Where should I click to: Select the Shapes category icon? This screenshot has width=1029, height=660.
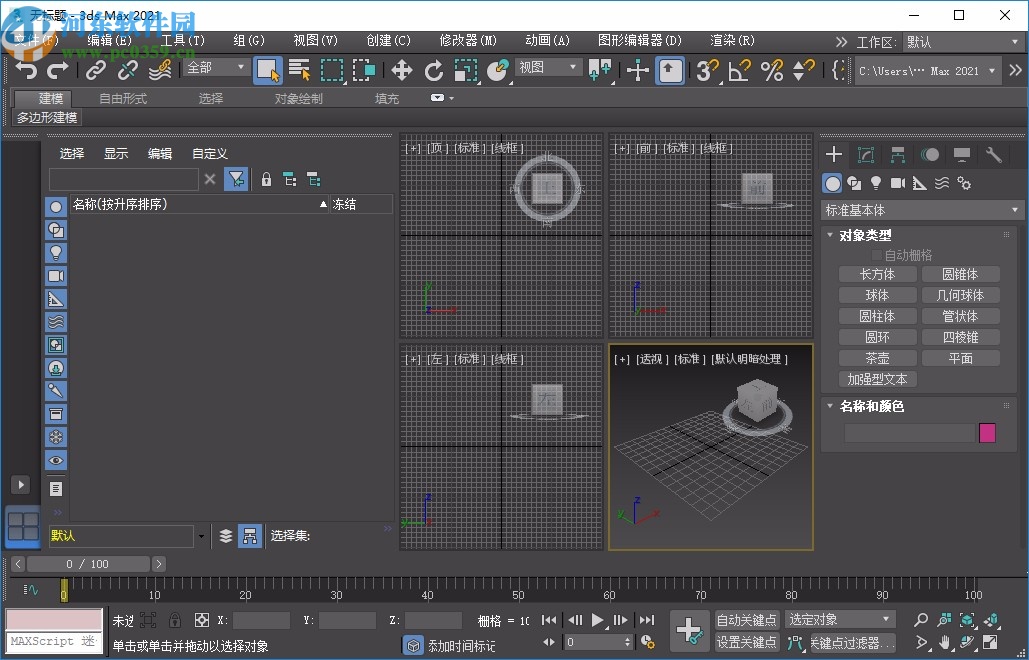point(855,183)
